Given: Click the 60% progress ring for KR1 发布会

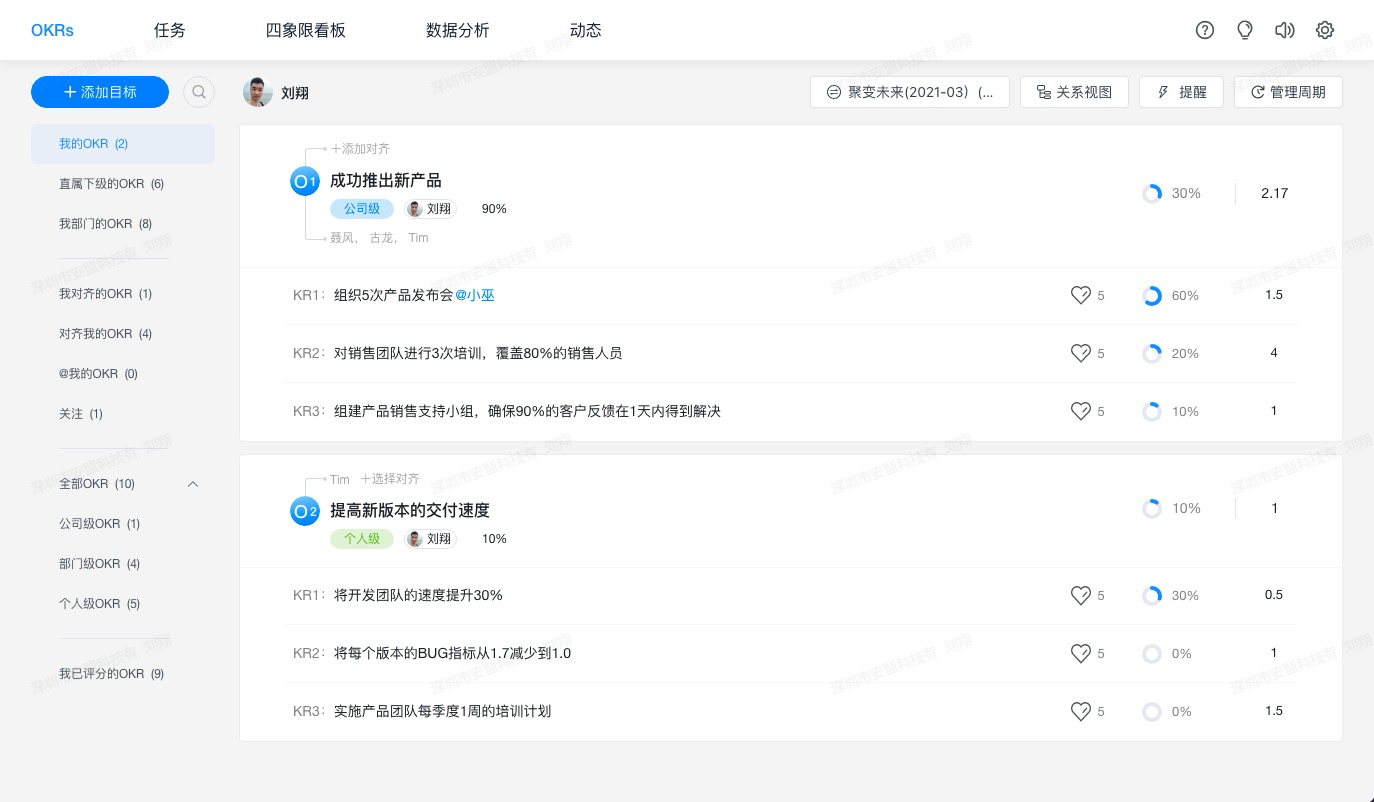Looking at the screenshot, I should point(1152,295).
